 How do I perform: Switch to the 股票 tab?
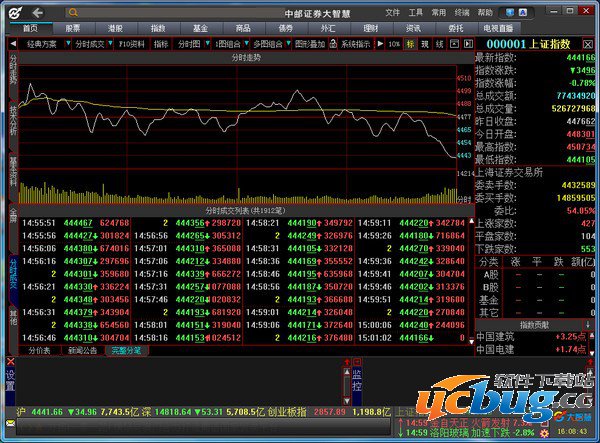pyautogui.click(x=73, y=28)
